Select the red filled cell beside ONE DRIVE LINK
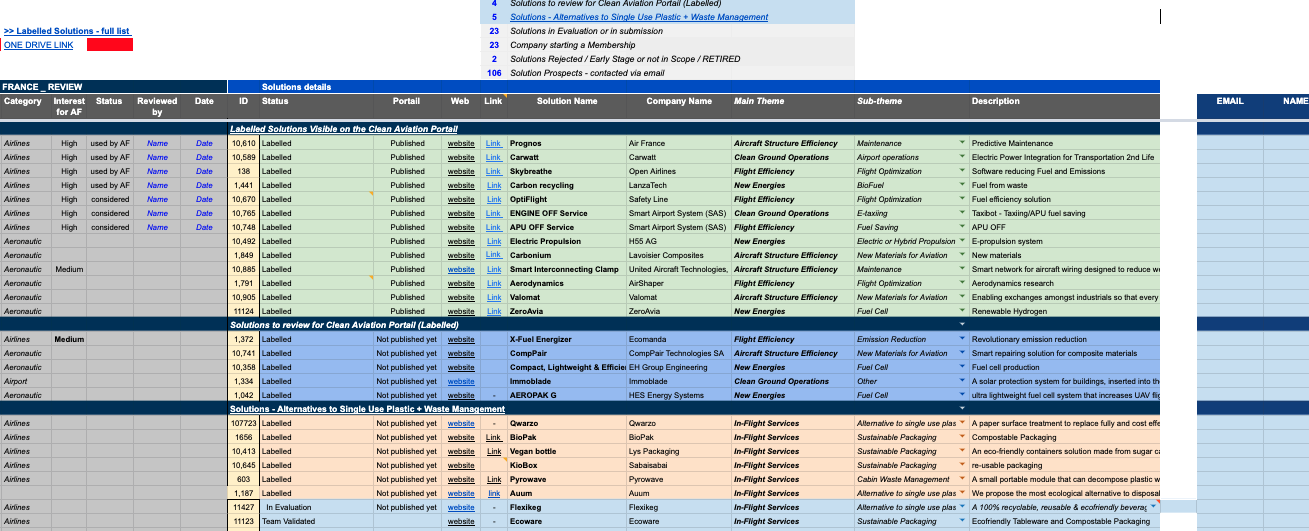 110,45
